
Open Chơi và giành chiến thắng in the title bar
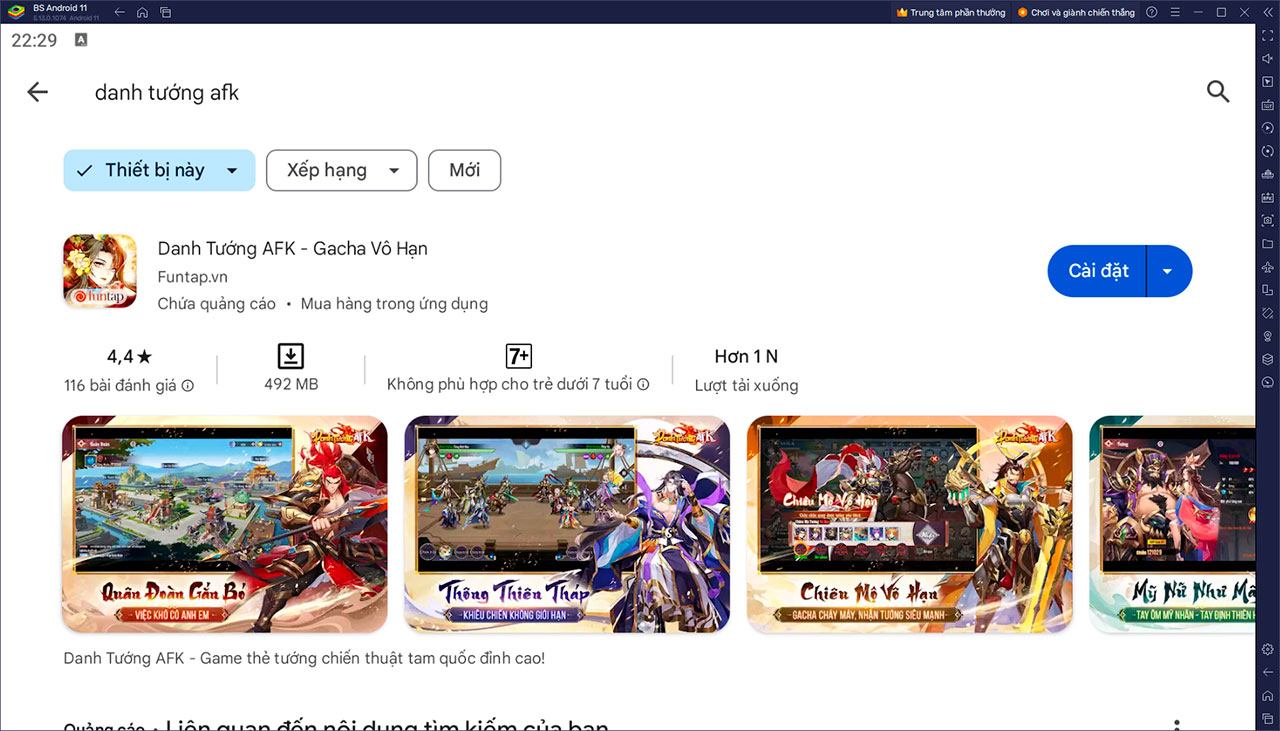[x=1076, y=12]
